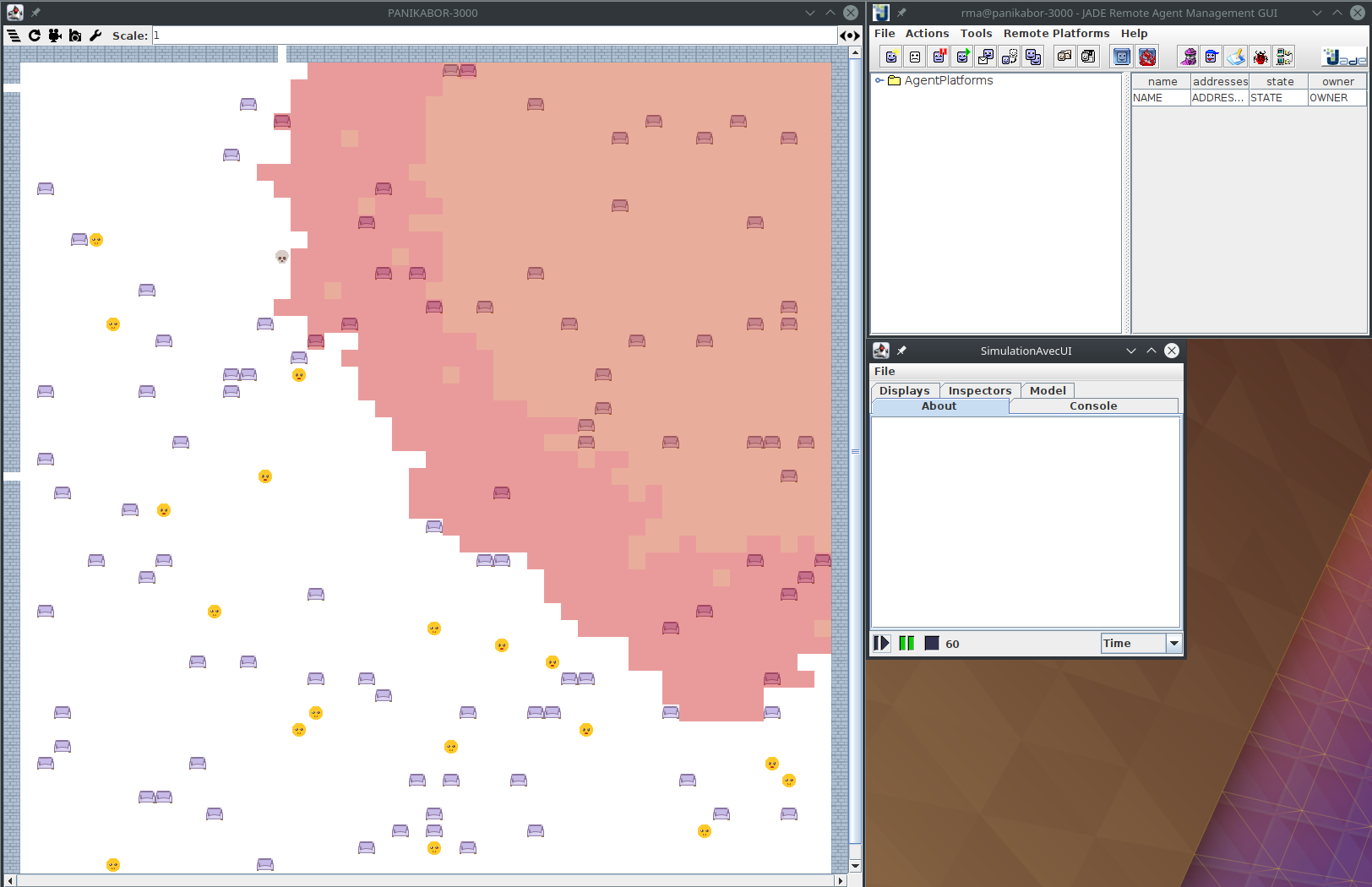Screen dimensions: 1372x887
Task: Click the name column header
Action: pos(1162,82)
